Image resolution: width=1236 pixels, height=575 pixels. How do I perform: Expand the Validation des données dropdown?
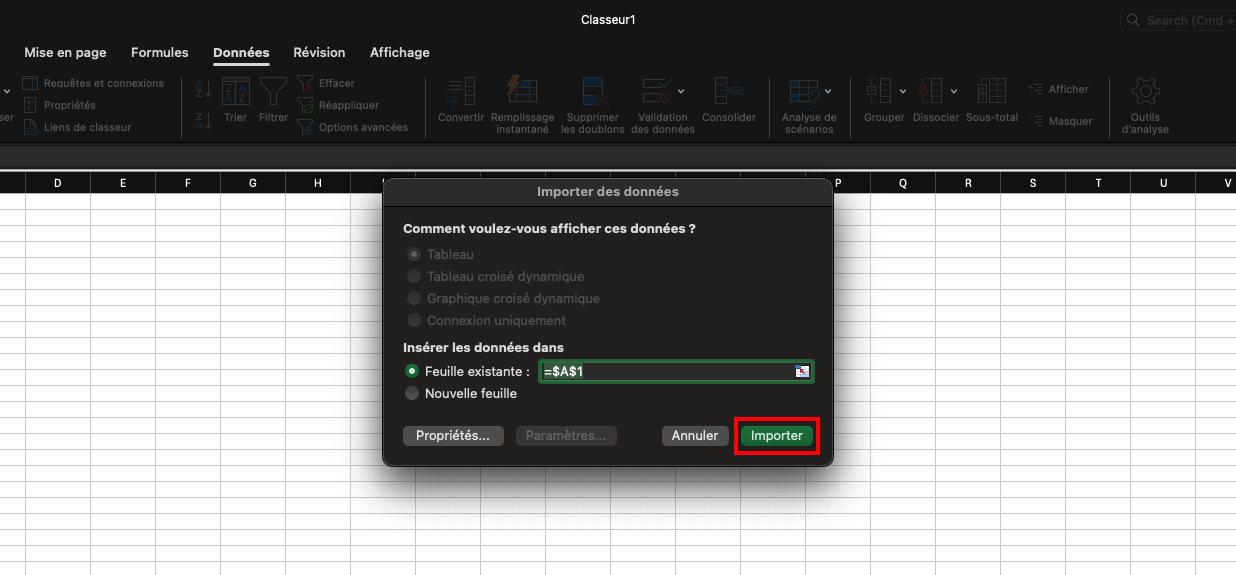coord(682,91)
